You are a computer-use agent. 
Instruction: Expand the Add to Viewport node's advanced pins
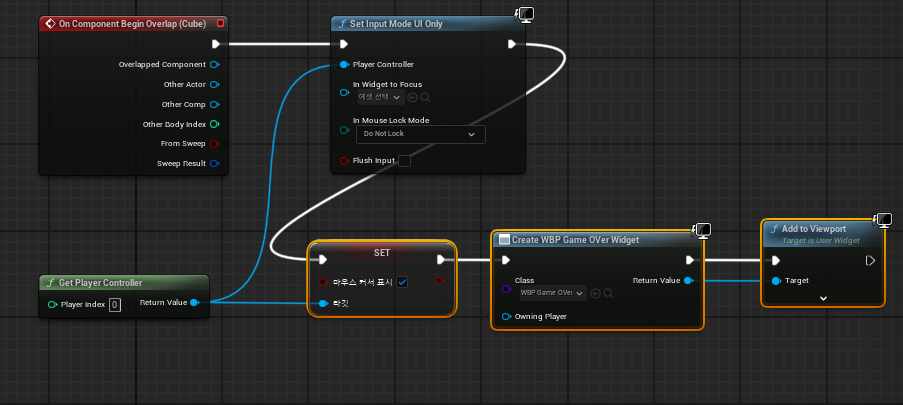pos(824,298)
